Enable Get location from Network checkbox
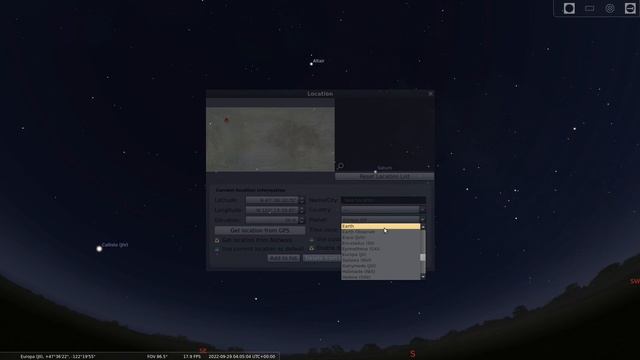The height and width of the screenshot is (360, 640). tap(217, 240)
